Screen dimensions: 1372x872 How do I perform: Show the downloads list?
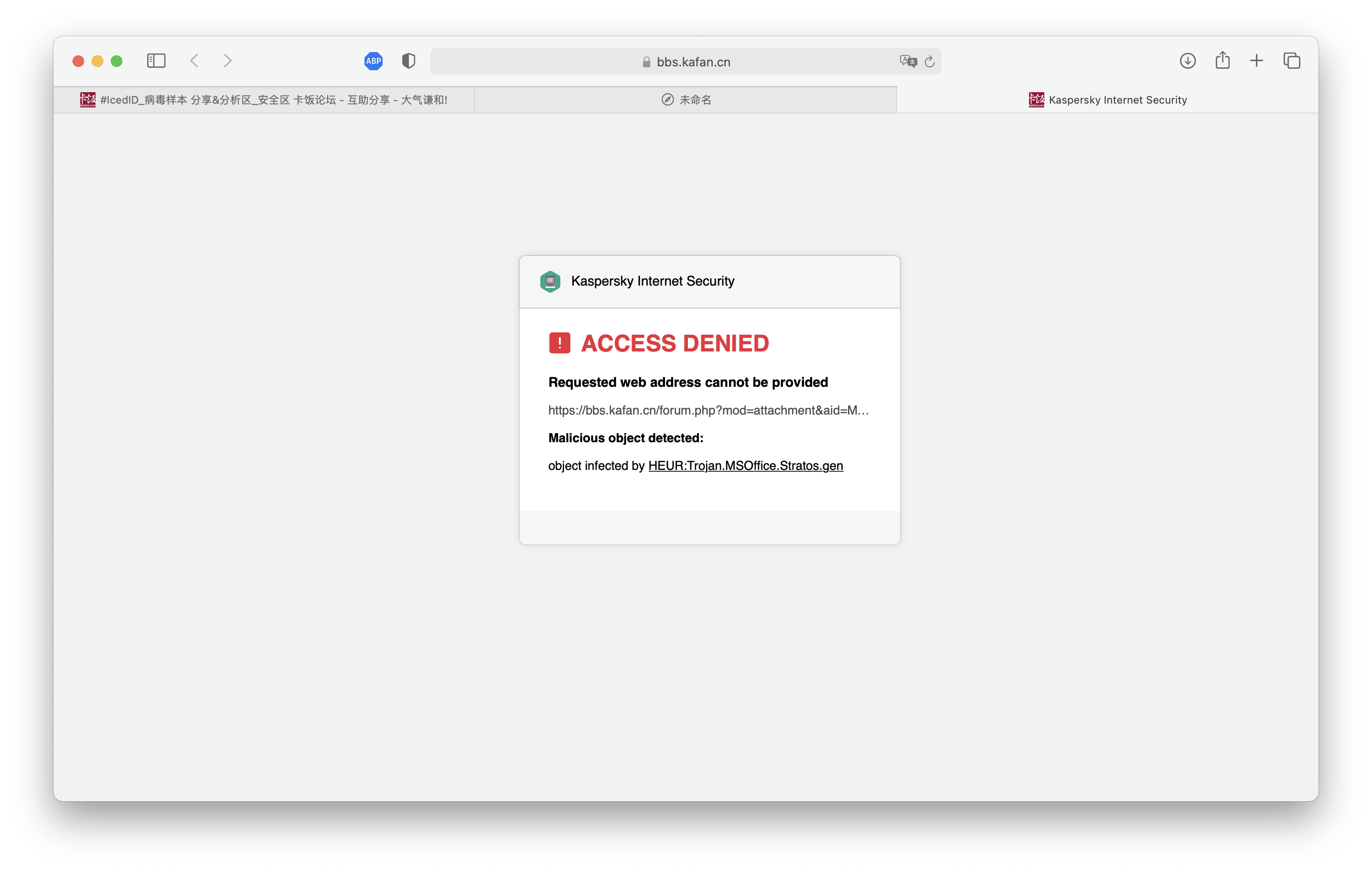tap(1188, 61)
